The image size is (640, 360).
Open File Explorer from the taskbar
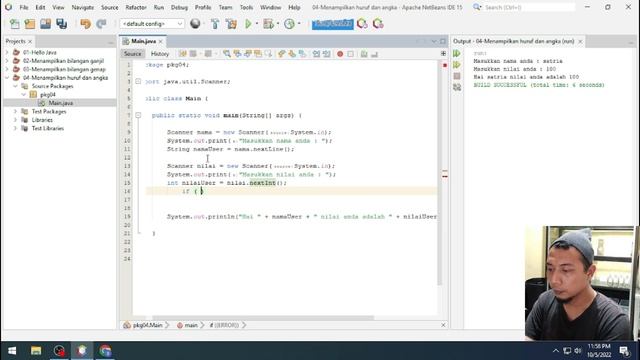[x=36, y=351]
